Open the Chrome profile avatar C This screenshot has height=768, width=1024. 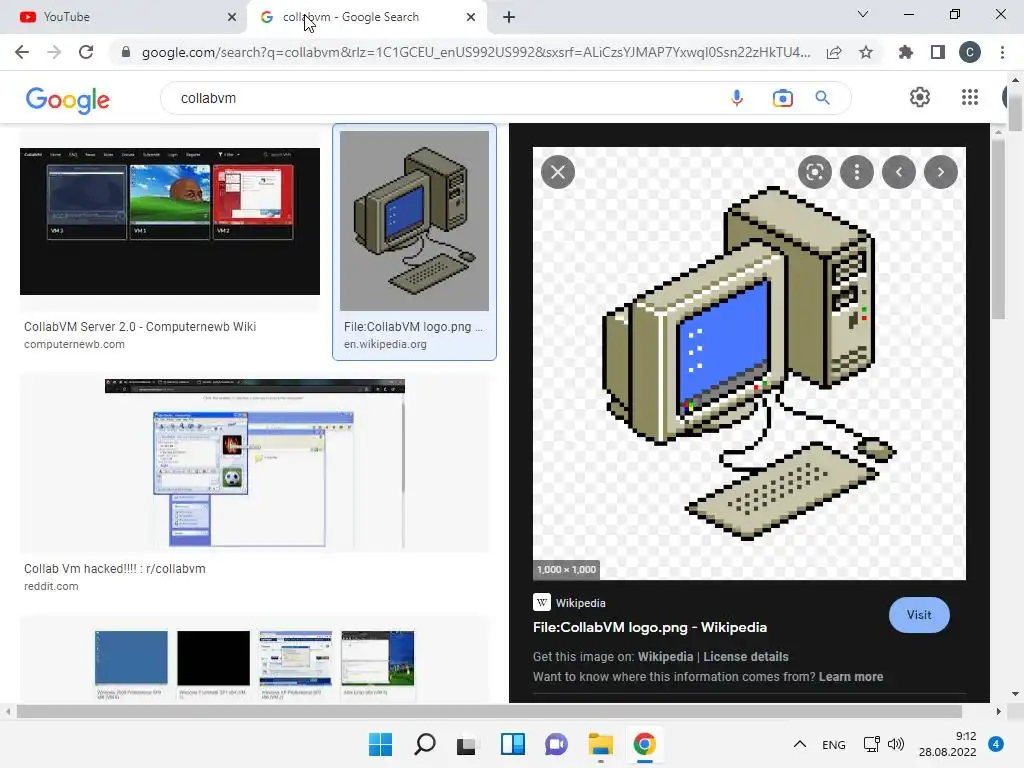[970, 52]
